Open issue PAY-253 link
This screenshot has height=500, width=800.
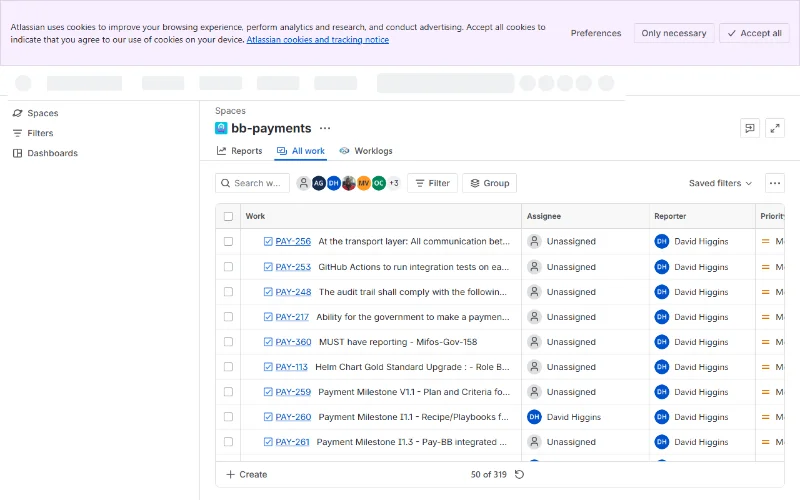[293, 267]
